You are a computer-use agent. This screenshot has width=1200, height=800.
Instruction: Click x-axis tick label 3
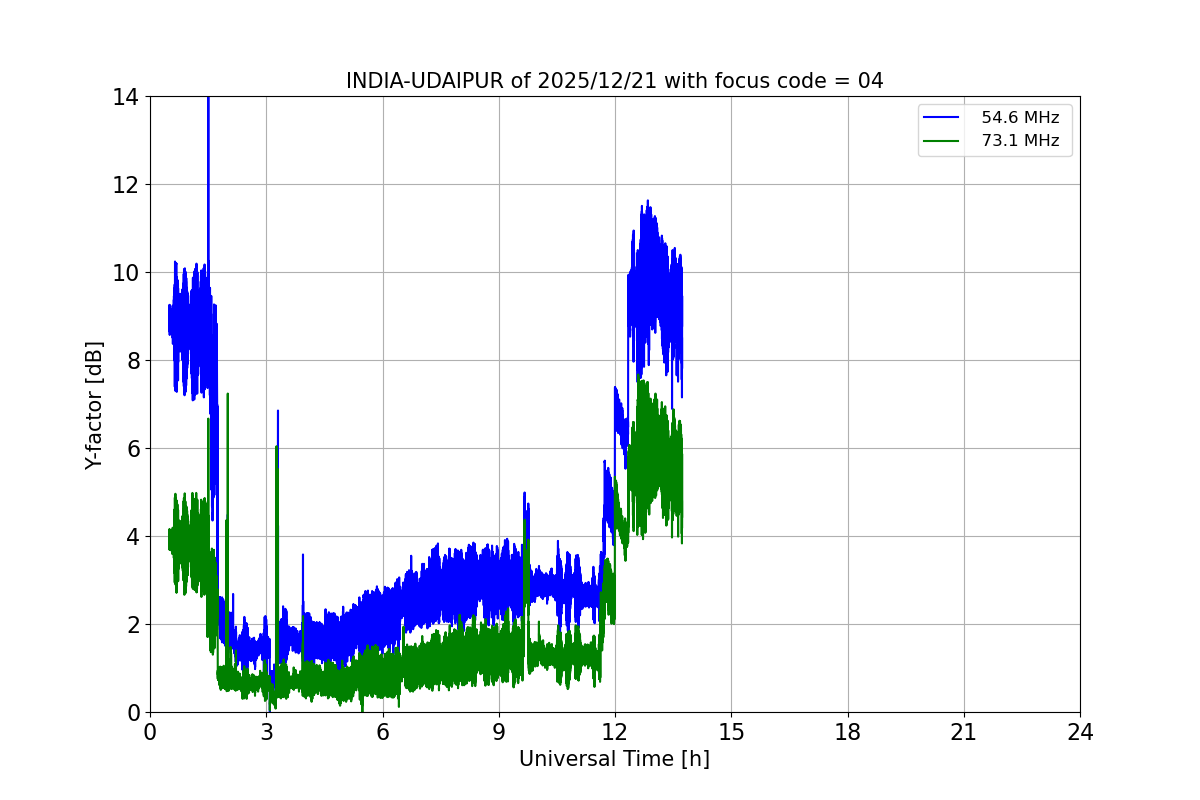click(266, 732)
